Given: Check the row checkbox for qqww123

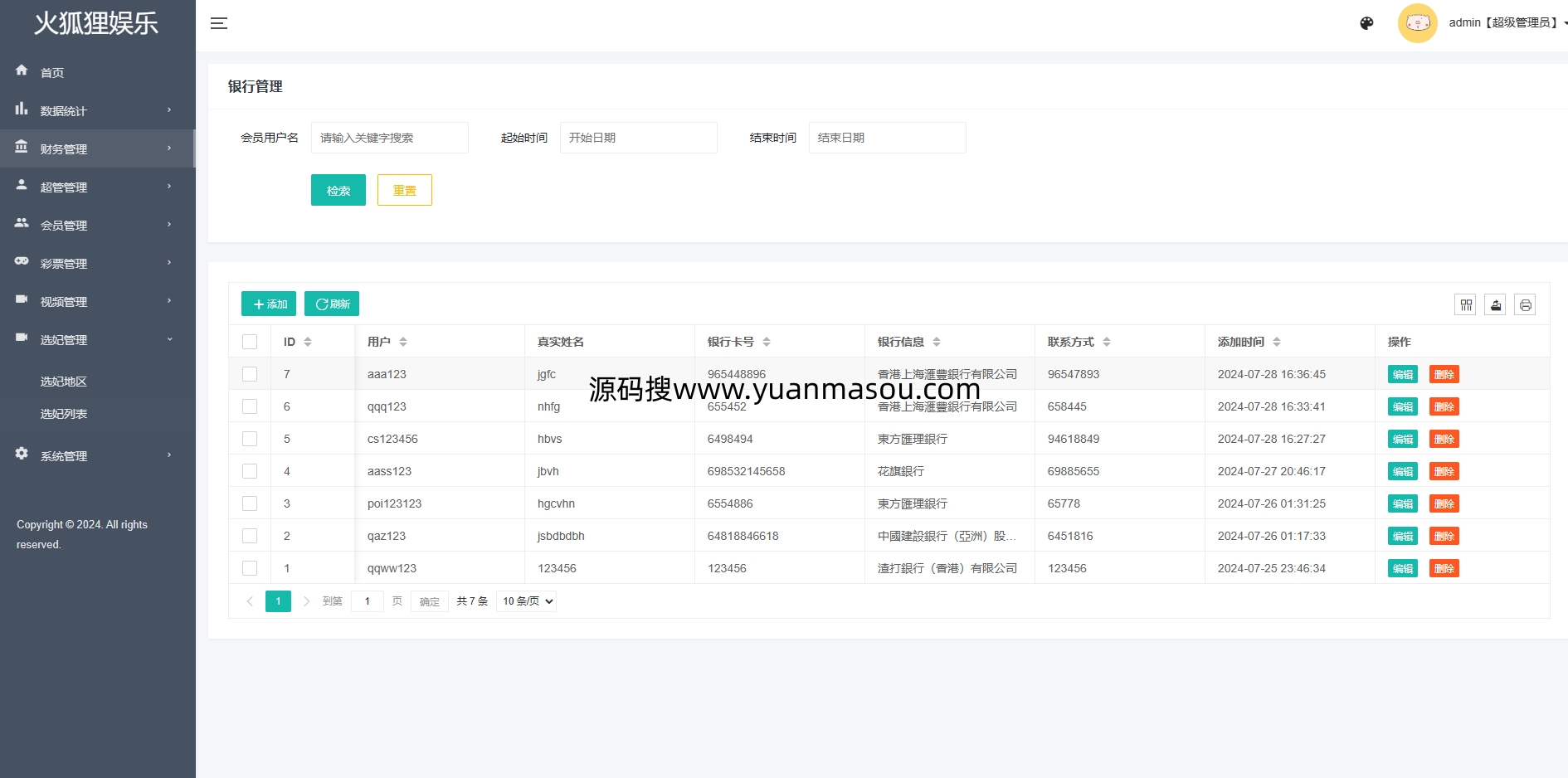Looking at the screenshot, I should (250, 568).
